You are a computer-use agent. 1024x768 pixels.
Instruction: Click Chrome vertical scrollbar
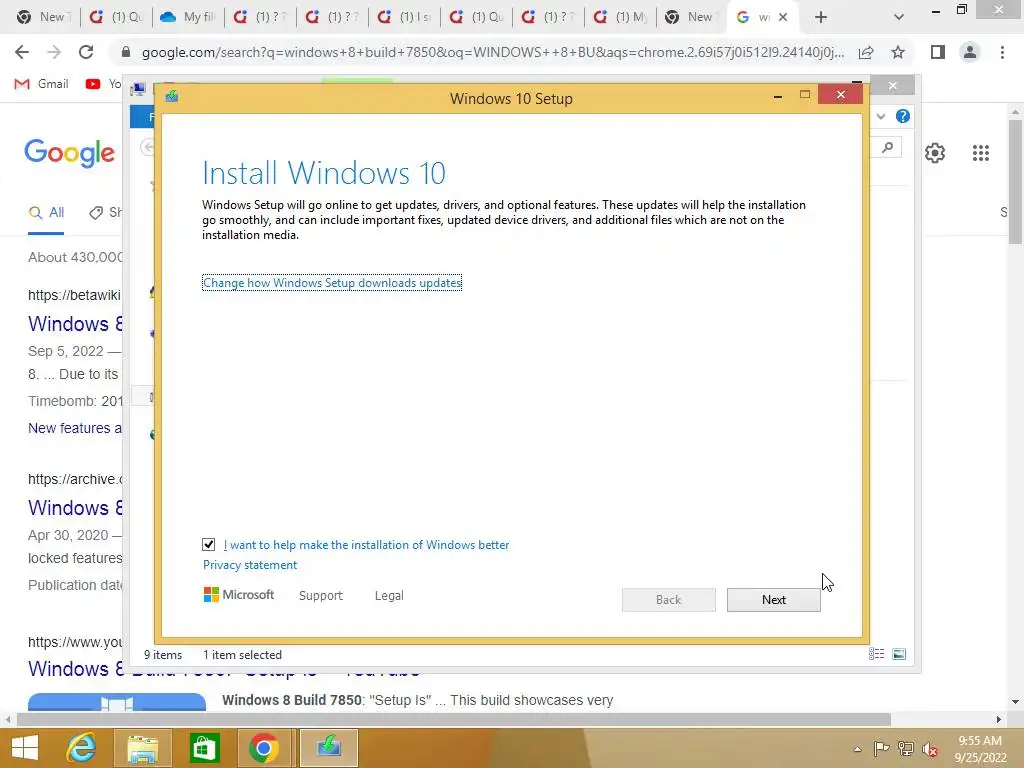tap(1016, 182)
